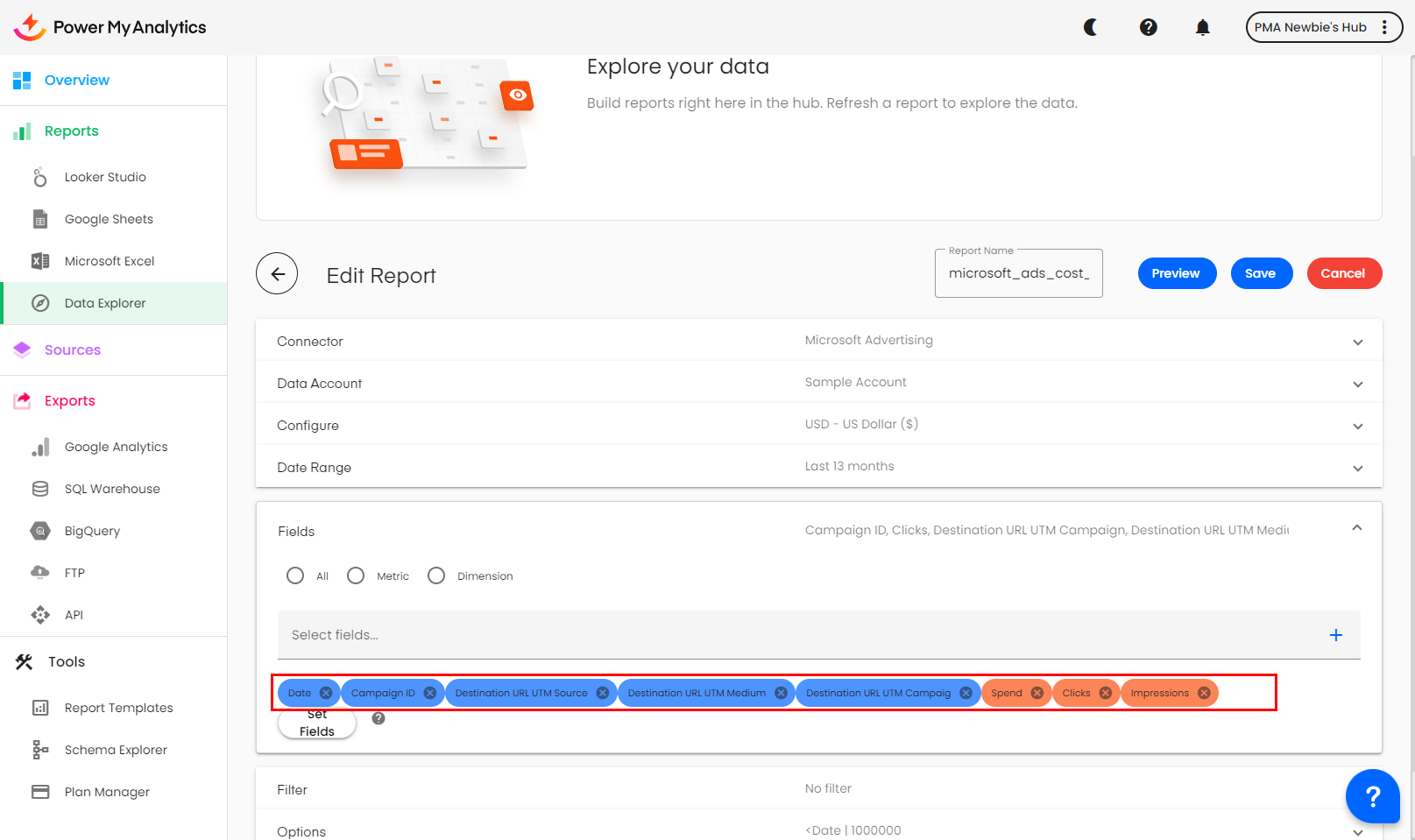Select the All fields radio button
The width and height of the screenshot is (1415, 840).
pyautogui.click(x=295, y=575)
